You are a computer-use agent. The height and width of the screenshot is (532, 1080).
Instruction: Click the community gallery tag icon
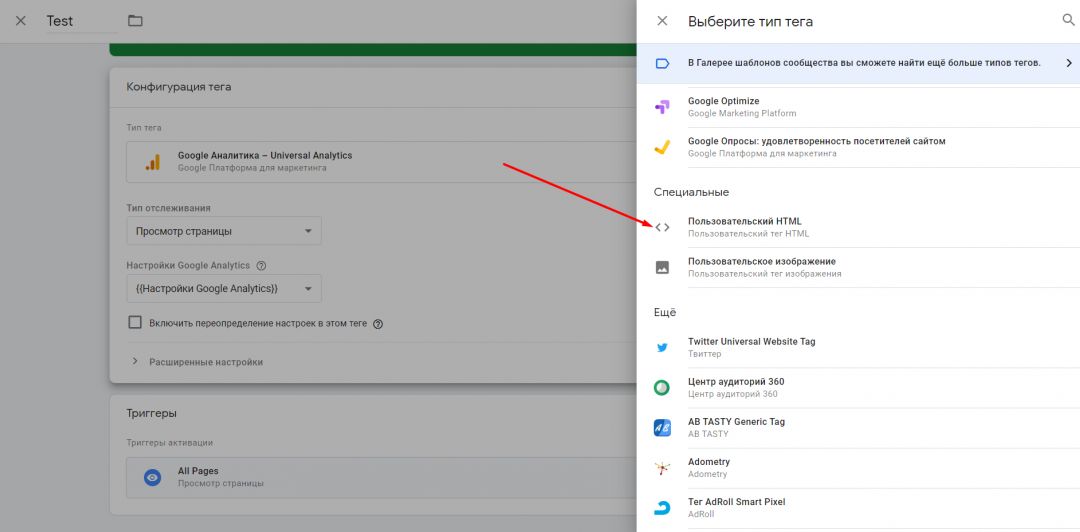[662, 63]
